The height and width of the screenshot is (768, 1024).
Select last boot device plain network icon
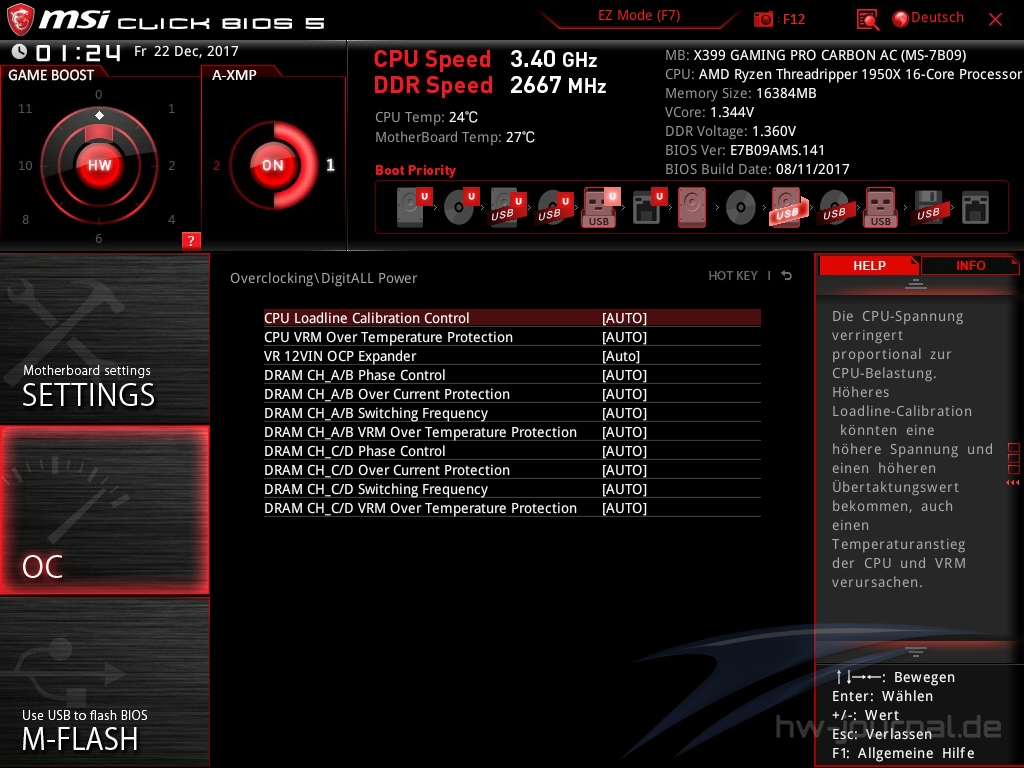tap(975, 207)
